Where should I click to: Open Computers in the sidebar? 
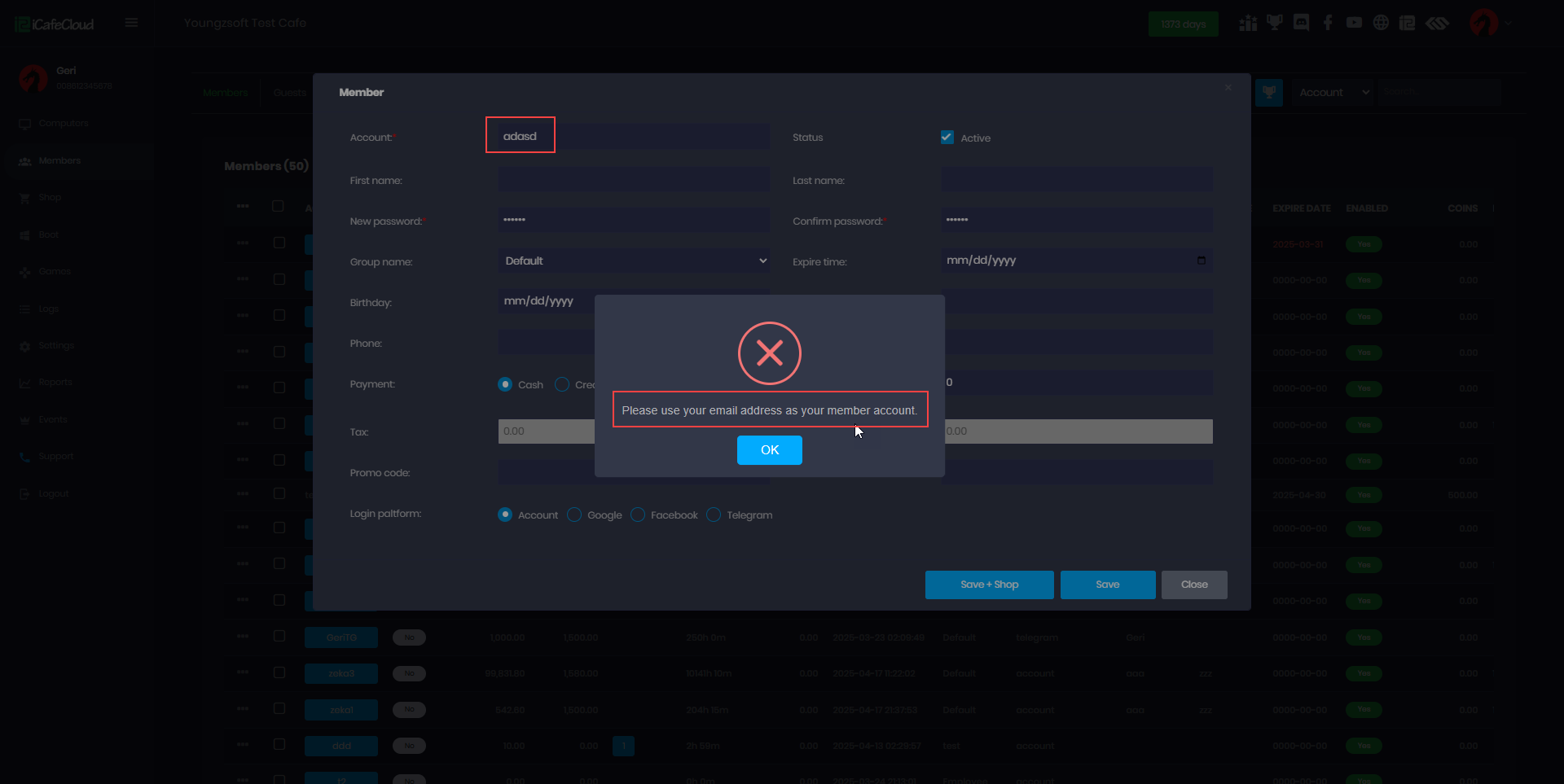tap(64, 124)
